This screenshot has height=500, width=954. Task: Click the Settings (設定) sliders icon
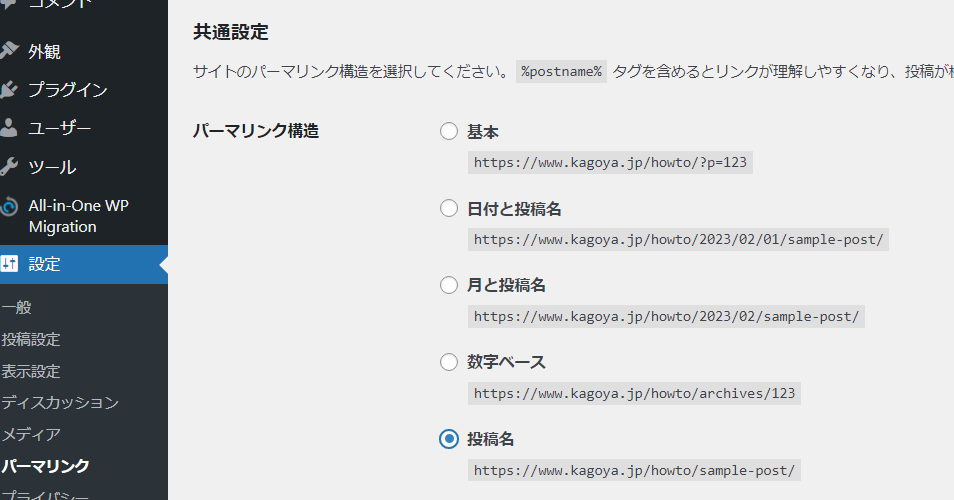9,264
